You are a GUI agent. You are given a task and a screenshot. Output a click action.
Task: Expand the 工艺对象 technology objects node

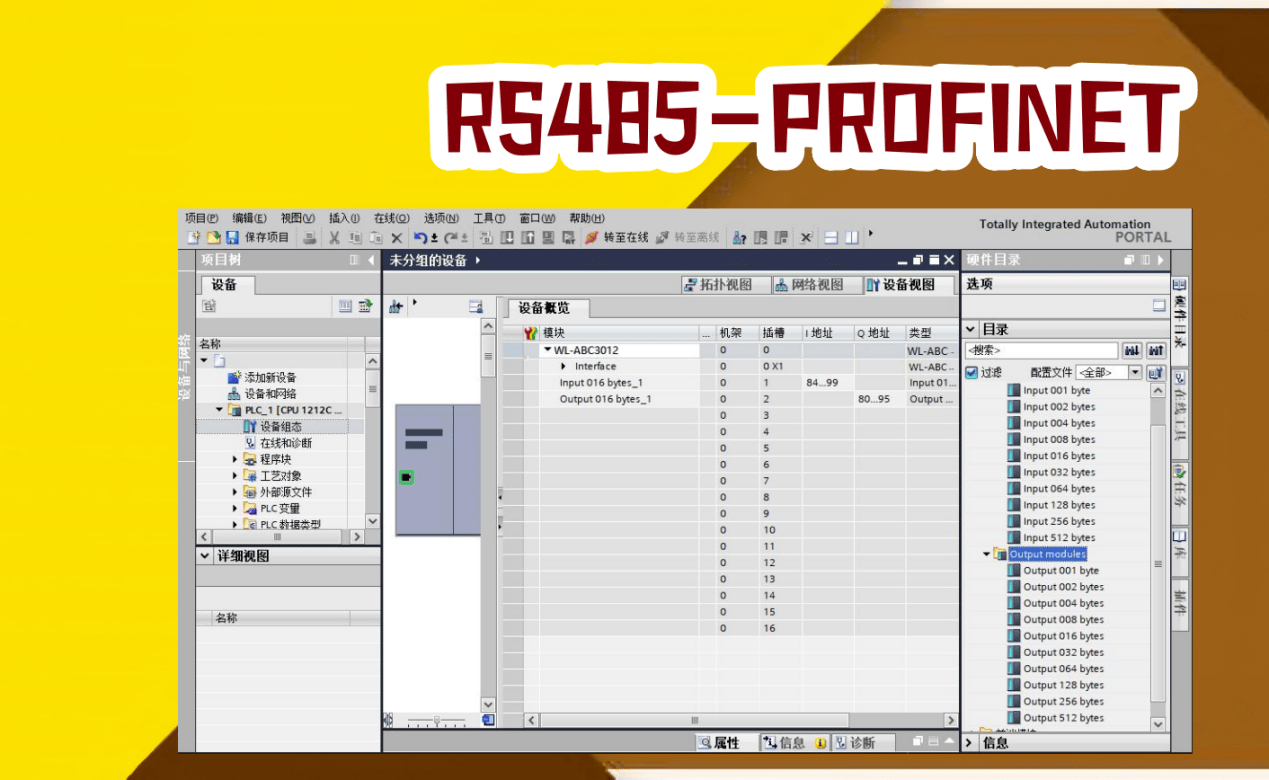click(236, 476)
